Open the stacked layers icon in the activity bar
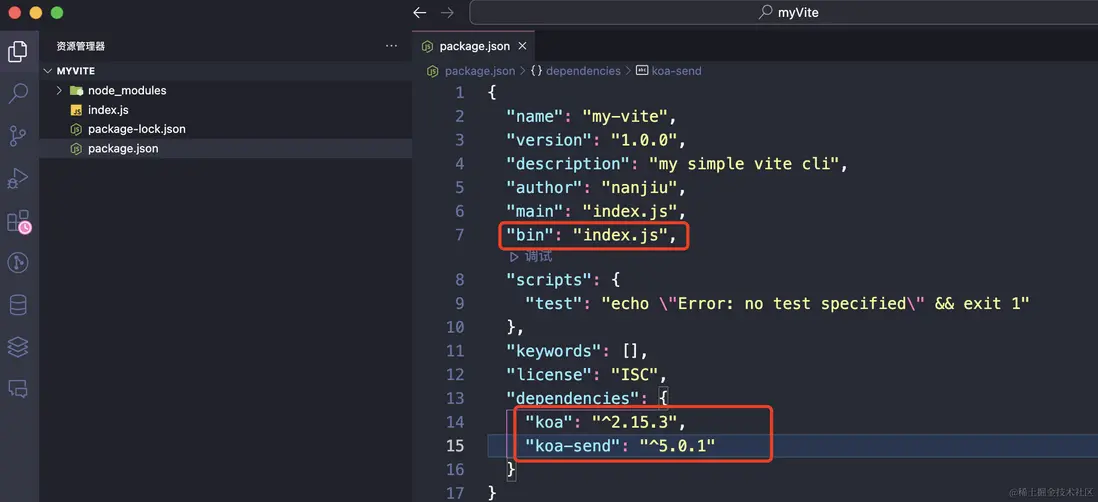Screen dimensions: 1098x502 18,346
